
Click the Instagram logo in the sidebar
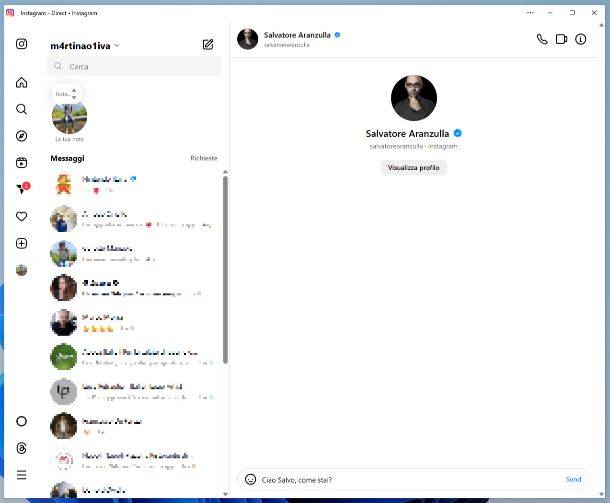pos(21,44)
